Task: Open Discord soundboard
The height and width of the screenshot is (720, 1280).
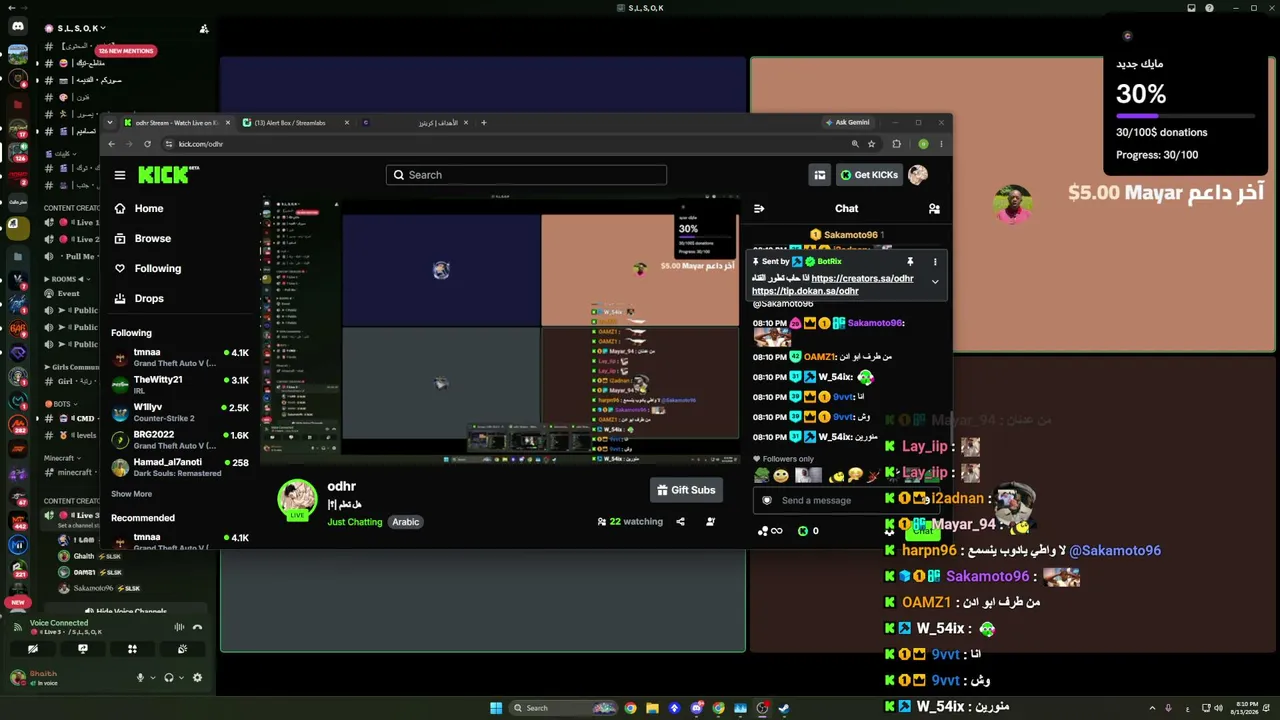Action: point(182,649)
